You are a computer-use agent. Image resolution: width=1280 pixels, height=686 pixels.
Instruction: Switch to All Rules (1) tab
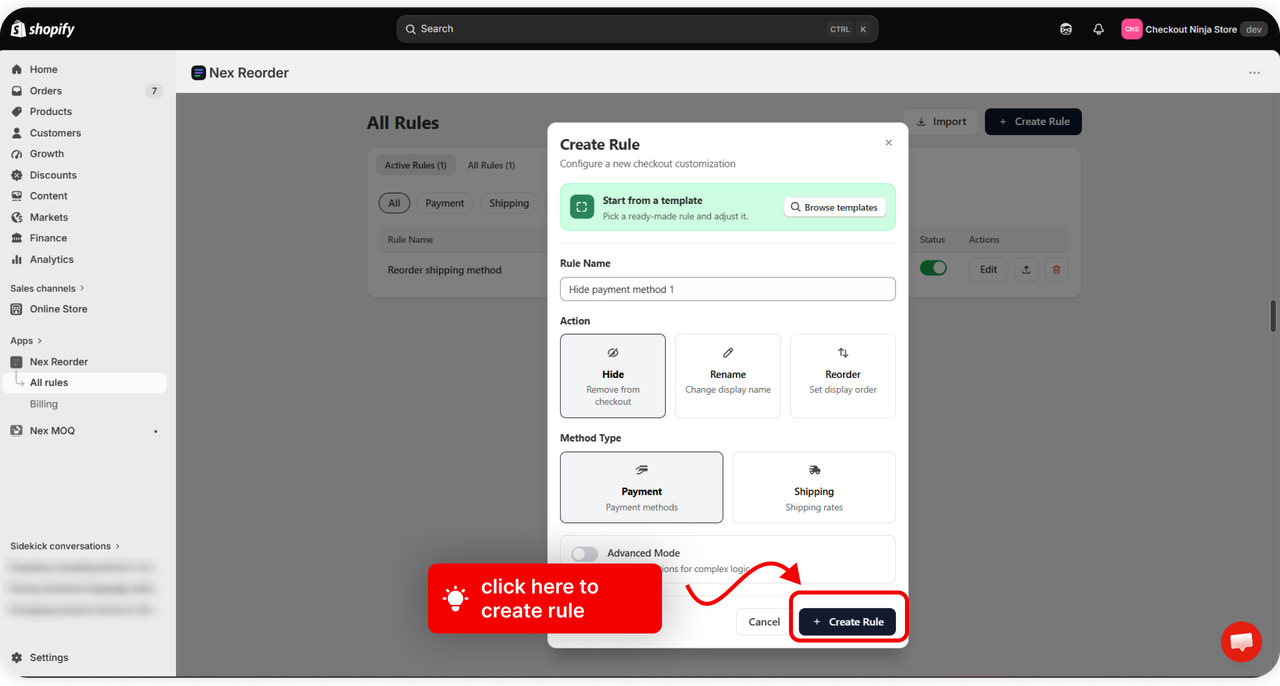491,165
